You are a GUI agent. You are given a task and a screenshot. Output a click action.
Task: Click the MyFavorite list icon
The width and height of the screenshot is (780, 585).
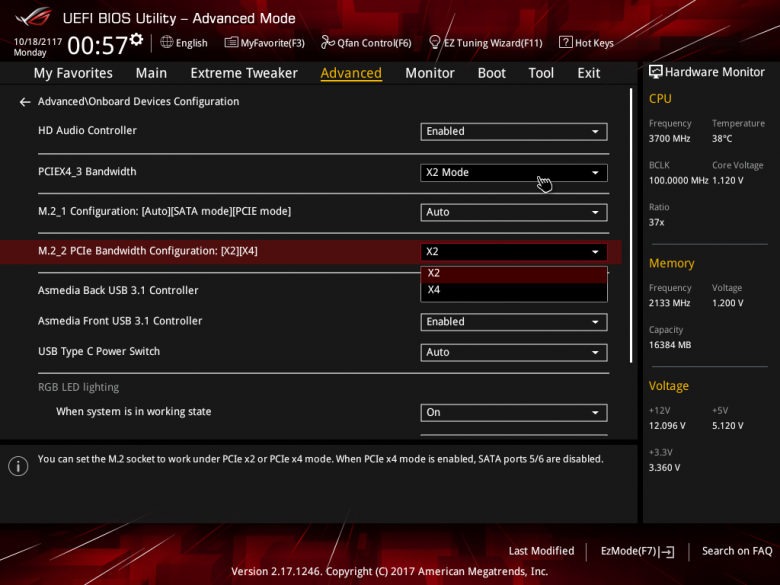pos(231,43)
